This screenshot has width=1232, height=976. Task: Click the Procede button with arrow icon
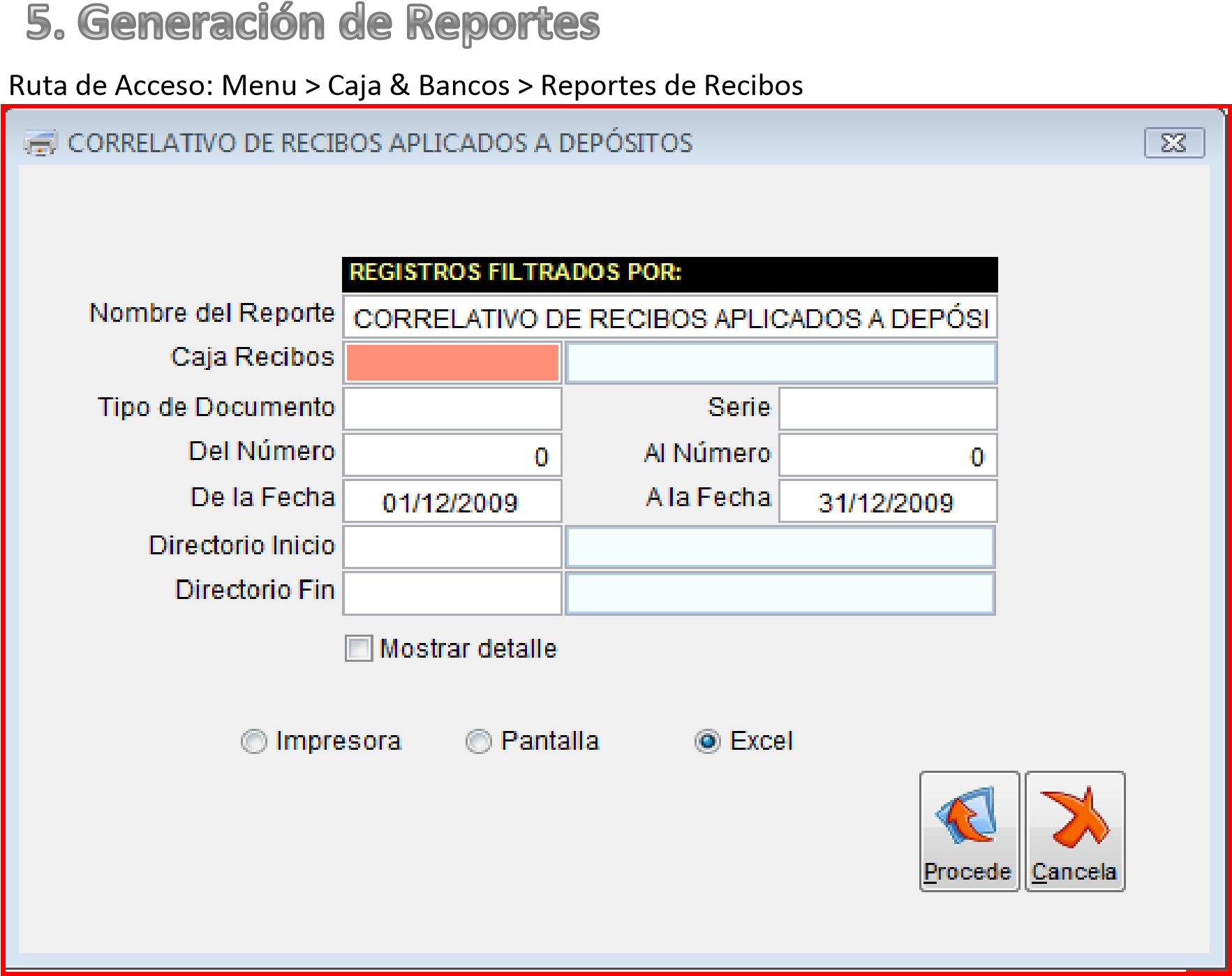[x=969, y=831]
